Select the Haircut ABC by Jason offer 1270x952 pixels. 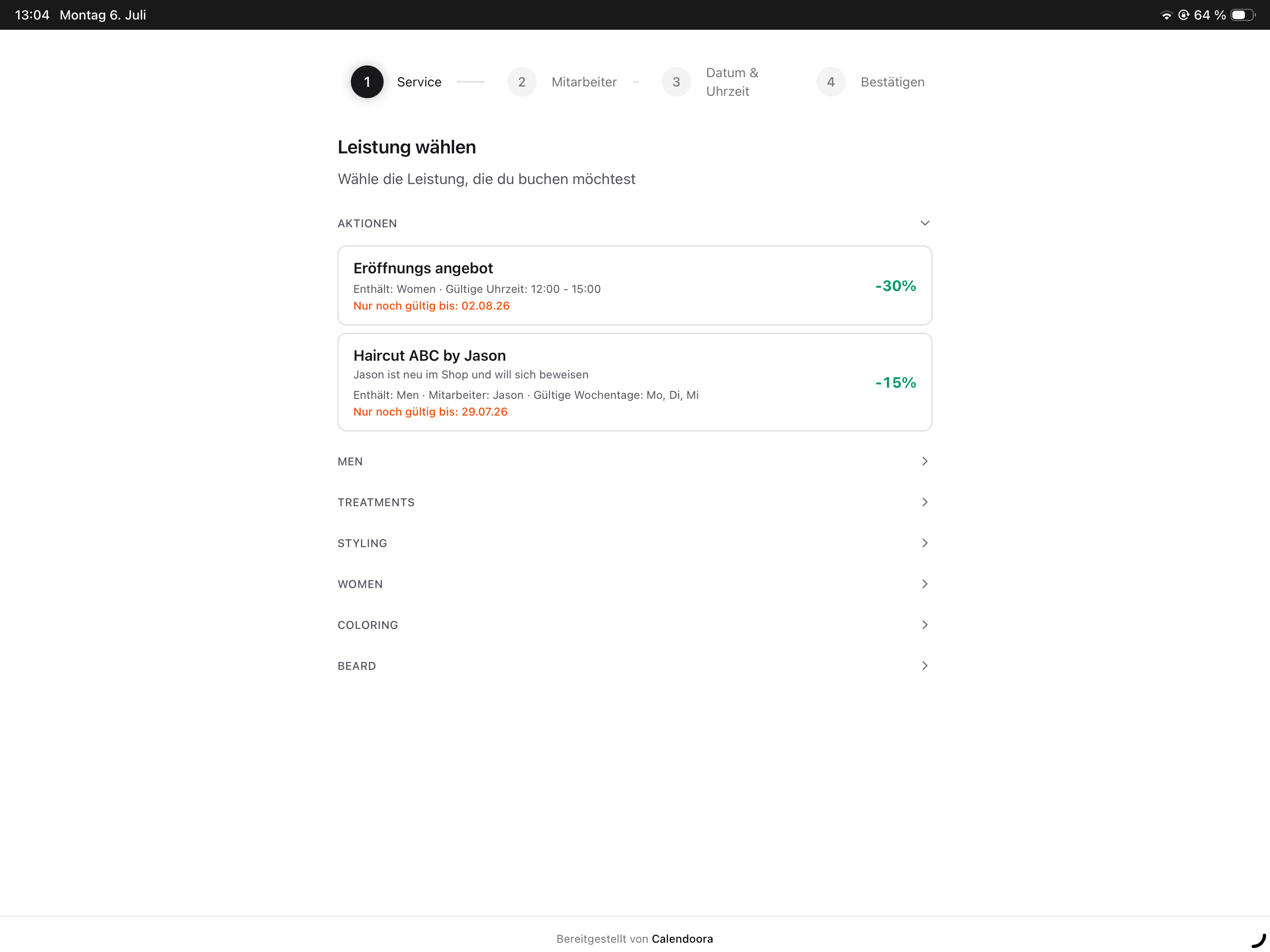[x=635, y=382]
